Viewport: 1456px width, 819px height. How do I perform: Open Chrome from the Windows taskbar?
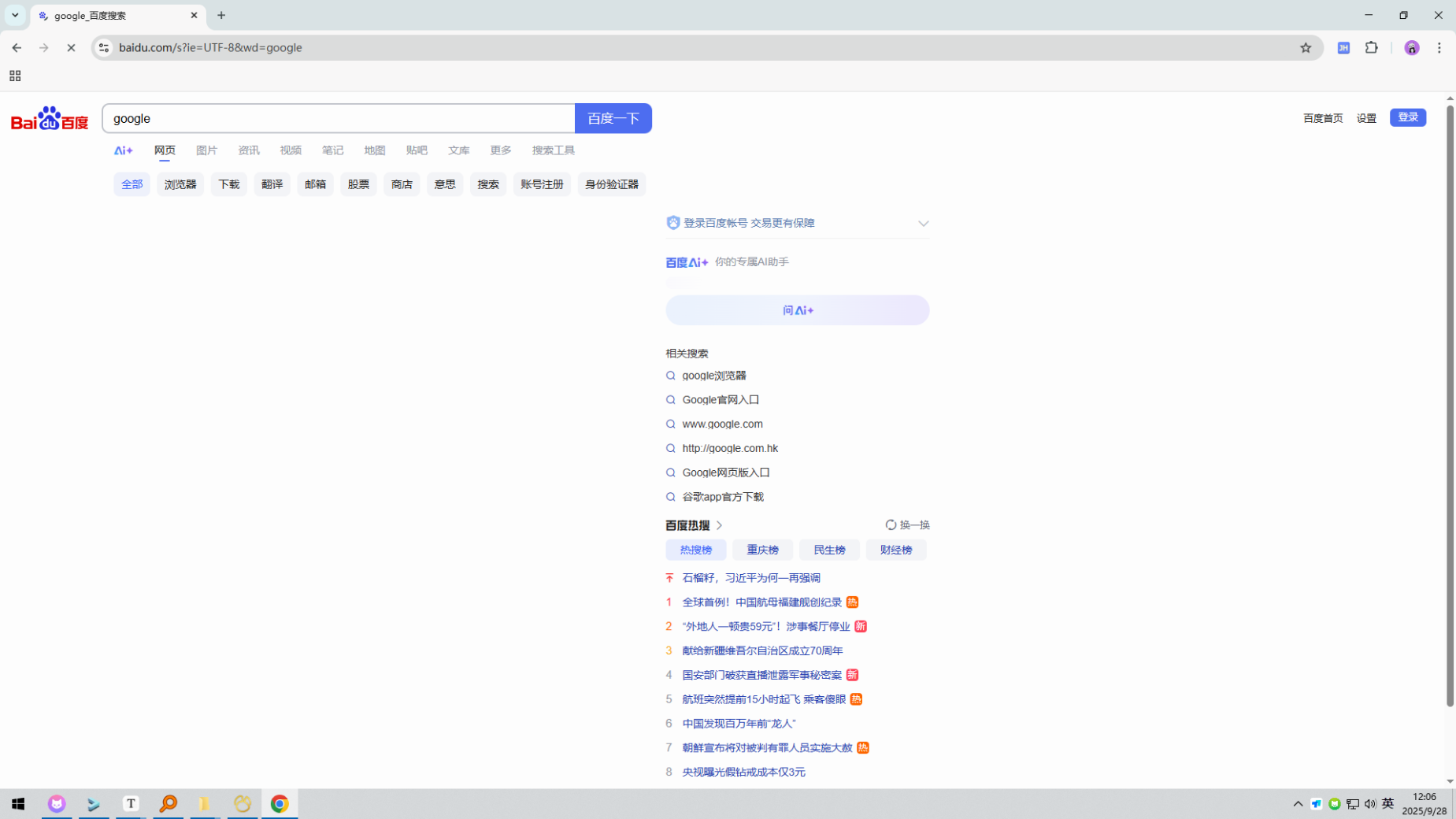click(280, 803)
